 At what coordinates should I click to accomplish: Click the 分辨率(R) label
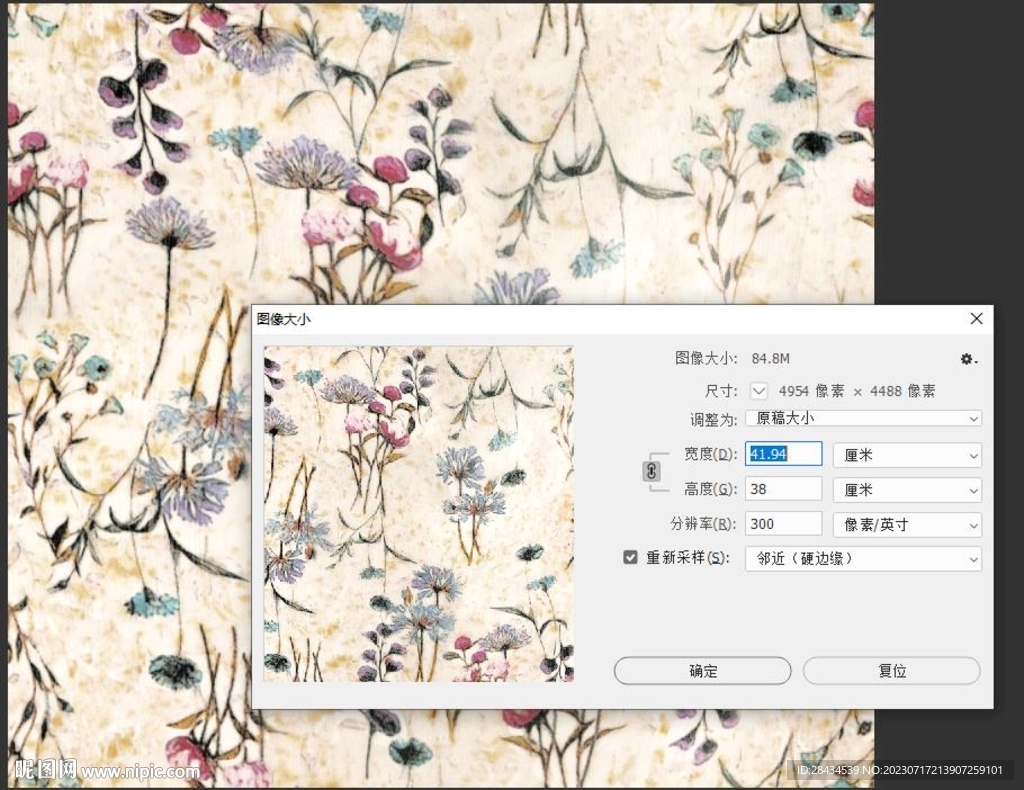[x=704, y=524]
